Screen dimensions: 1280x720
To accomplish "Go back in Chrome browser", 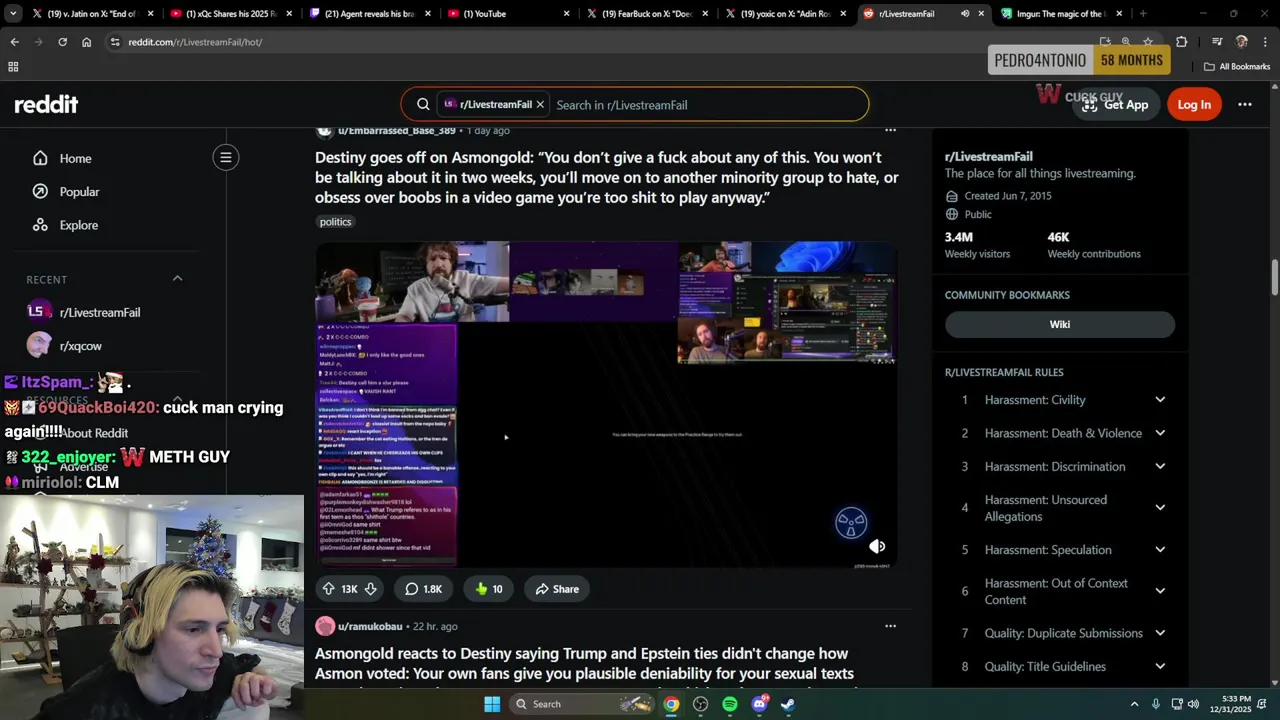I will tap(14, 42).
